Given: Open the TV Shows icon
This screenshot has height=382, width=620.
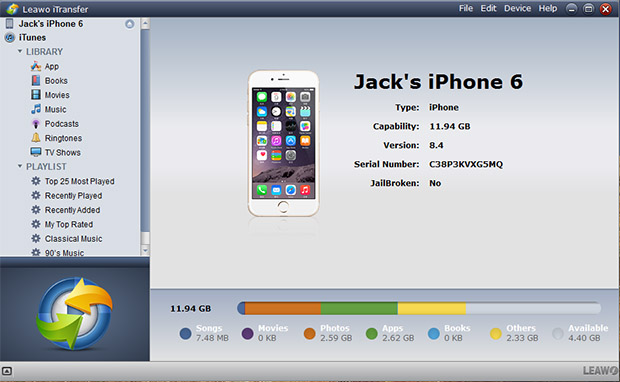Looking at the screenshot, I should click(x=36, y=152).
